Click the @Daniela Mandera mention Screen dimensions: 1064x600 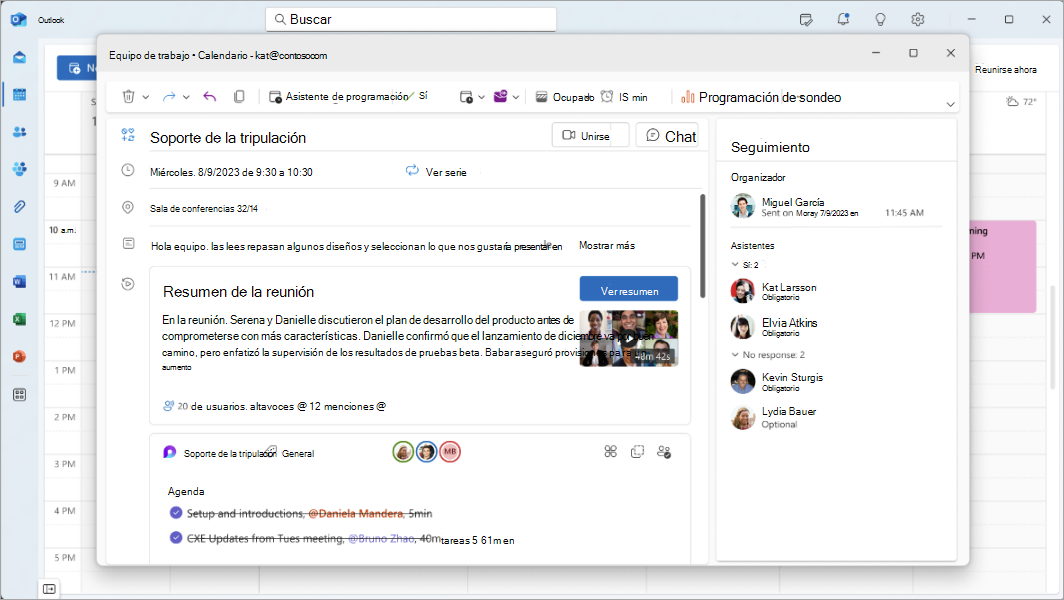356,513
